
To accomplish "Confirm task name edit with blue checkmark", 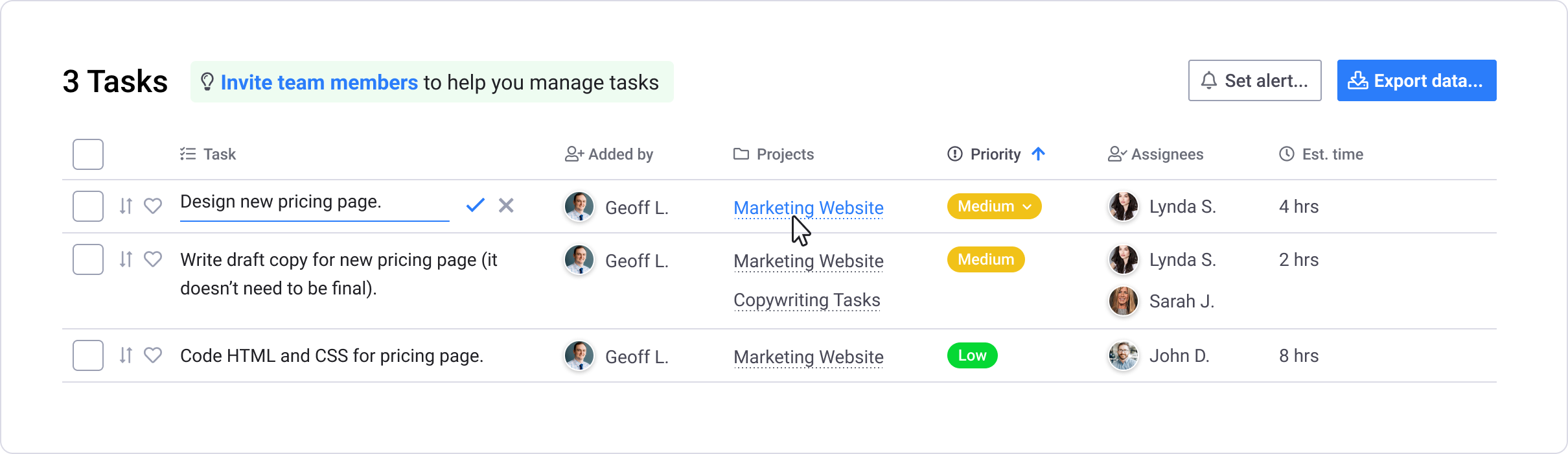I will (475, 206).
